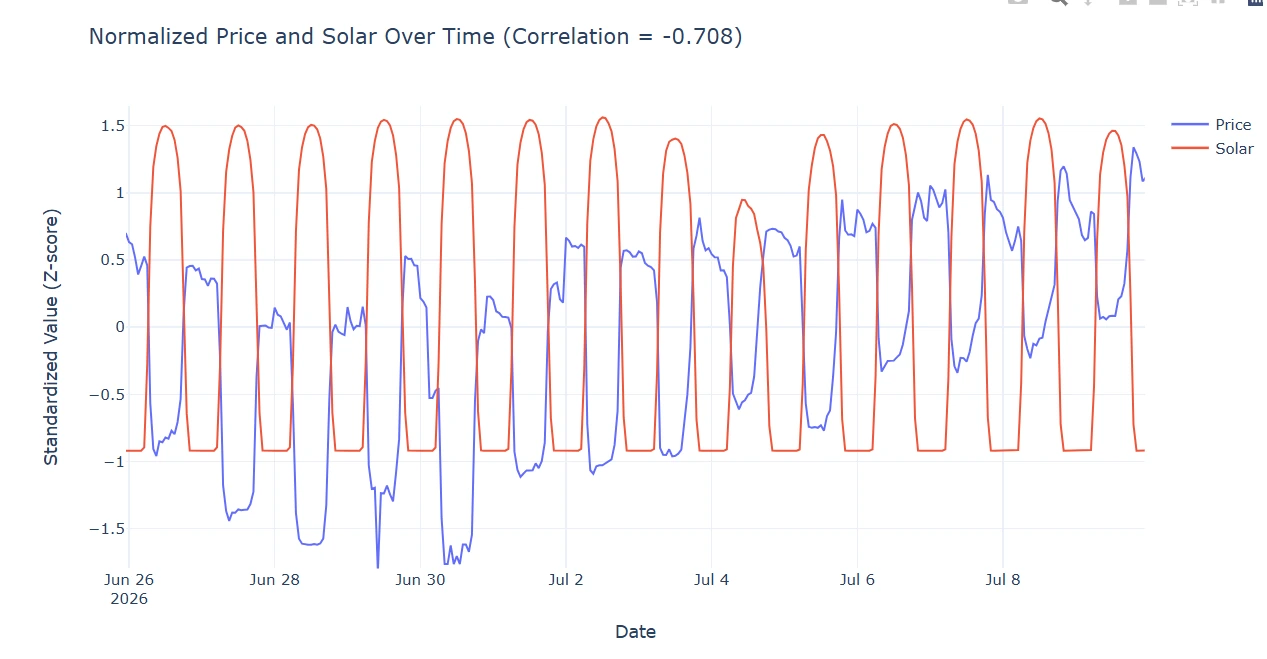Click the 'Jun 26' x-axis tick label
1267x659 pixels.
pyautogui.click(x=129, y=580)
